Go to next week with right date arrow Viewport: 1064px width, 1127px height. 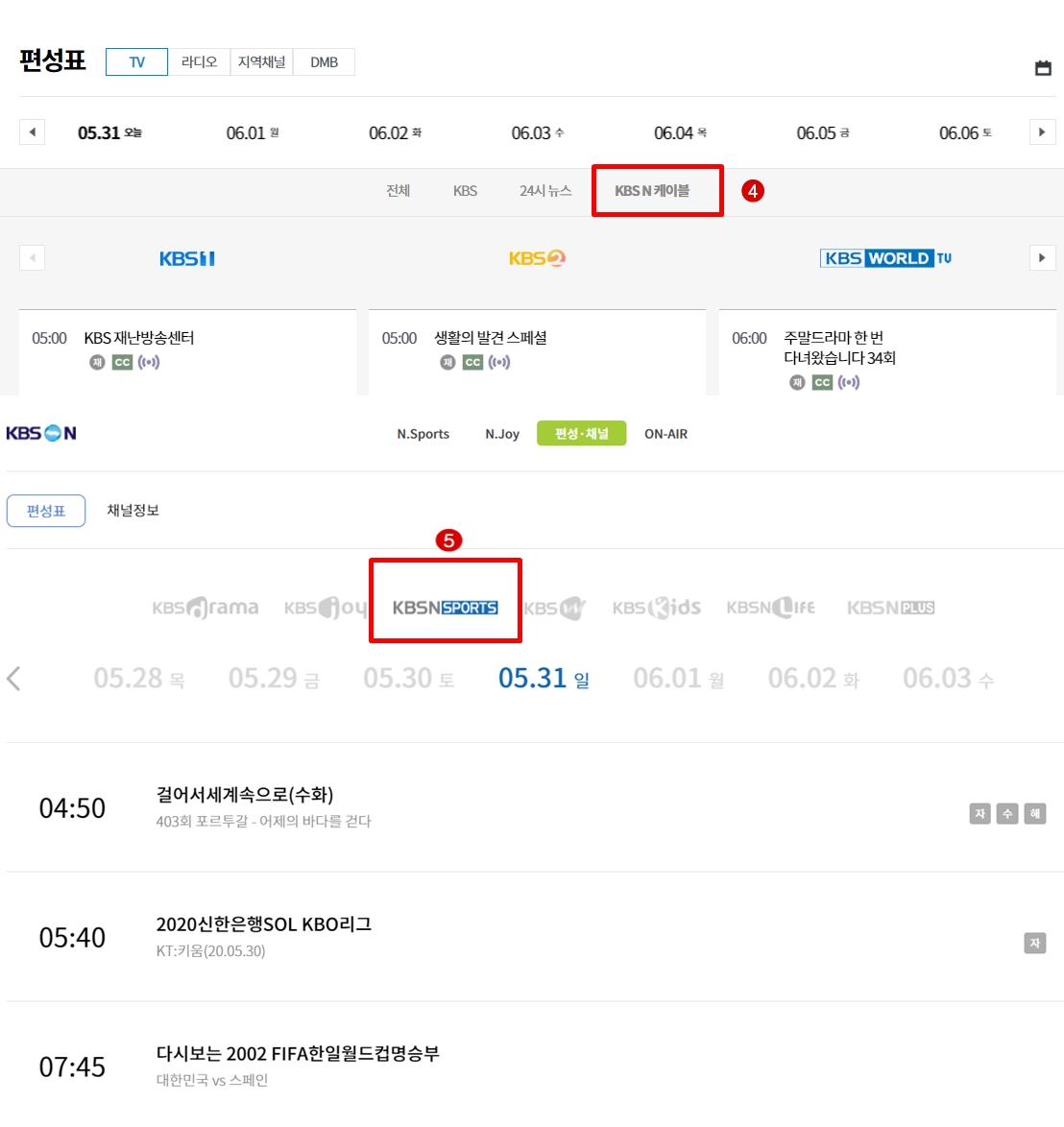[1043, 132]
